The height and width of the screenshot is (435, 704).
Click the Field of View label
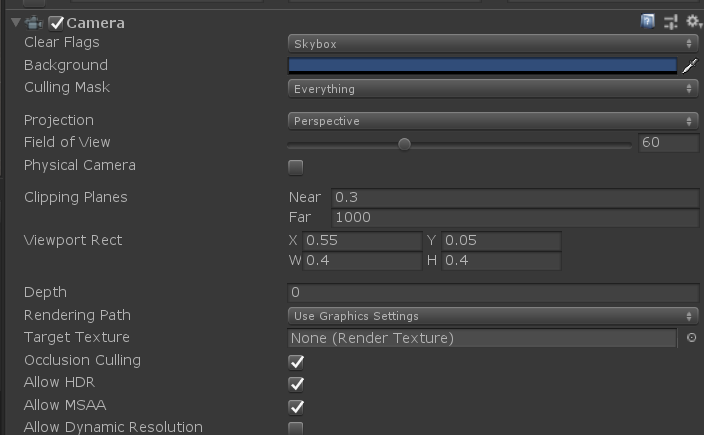[67, 142]
